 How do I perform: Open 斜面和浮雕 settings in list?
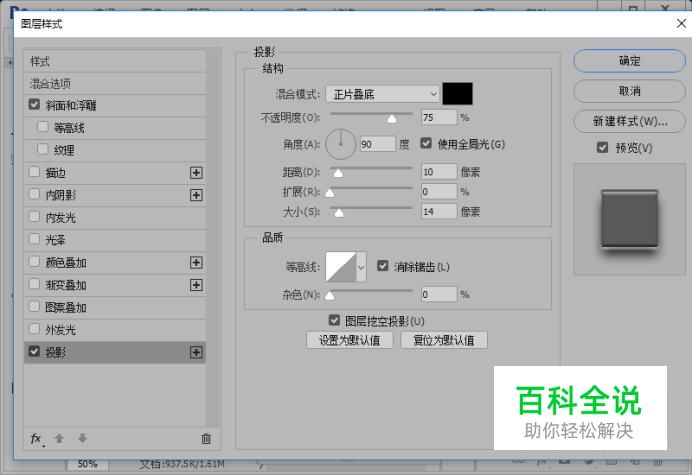point(115,106)
